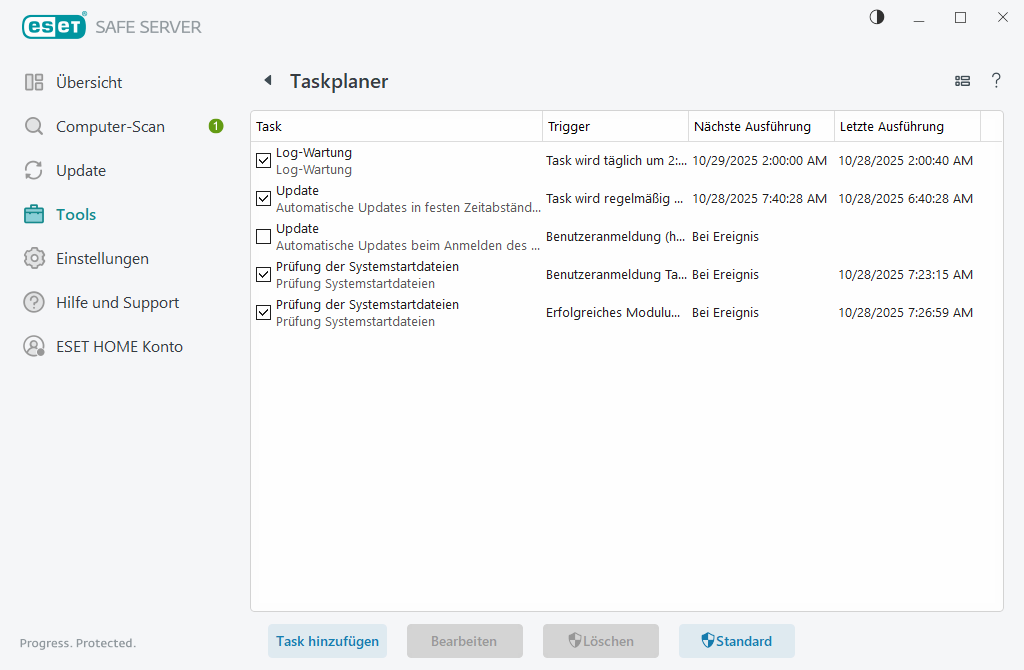Click the list-view icon beside the help icon
The height and width of the screenshot is (670, 1024).
(962, 81)
